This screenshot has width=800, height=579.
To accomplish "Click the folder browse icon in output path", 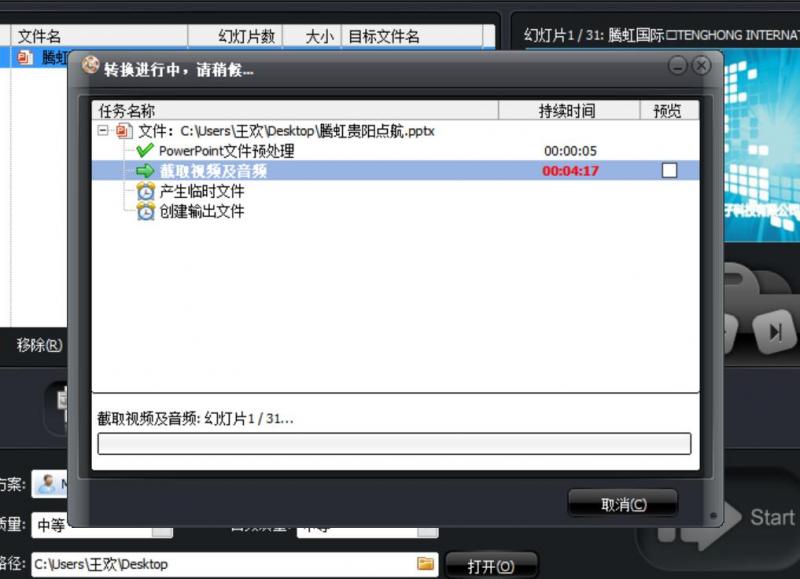I will [x=426, y=564].
